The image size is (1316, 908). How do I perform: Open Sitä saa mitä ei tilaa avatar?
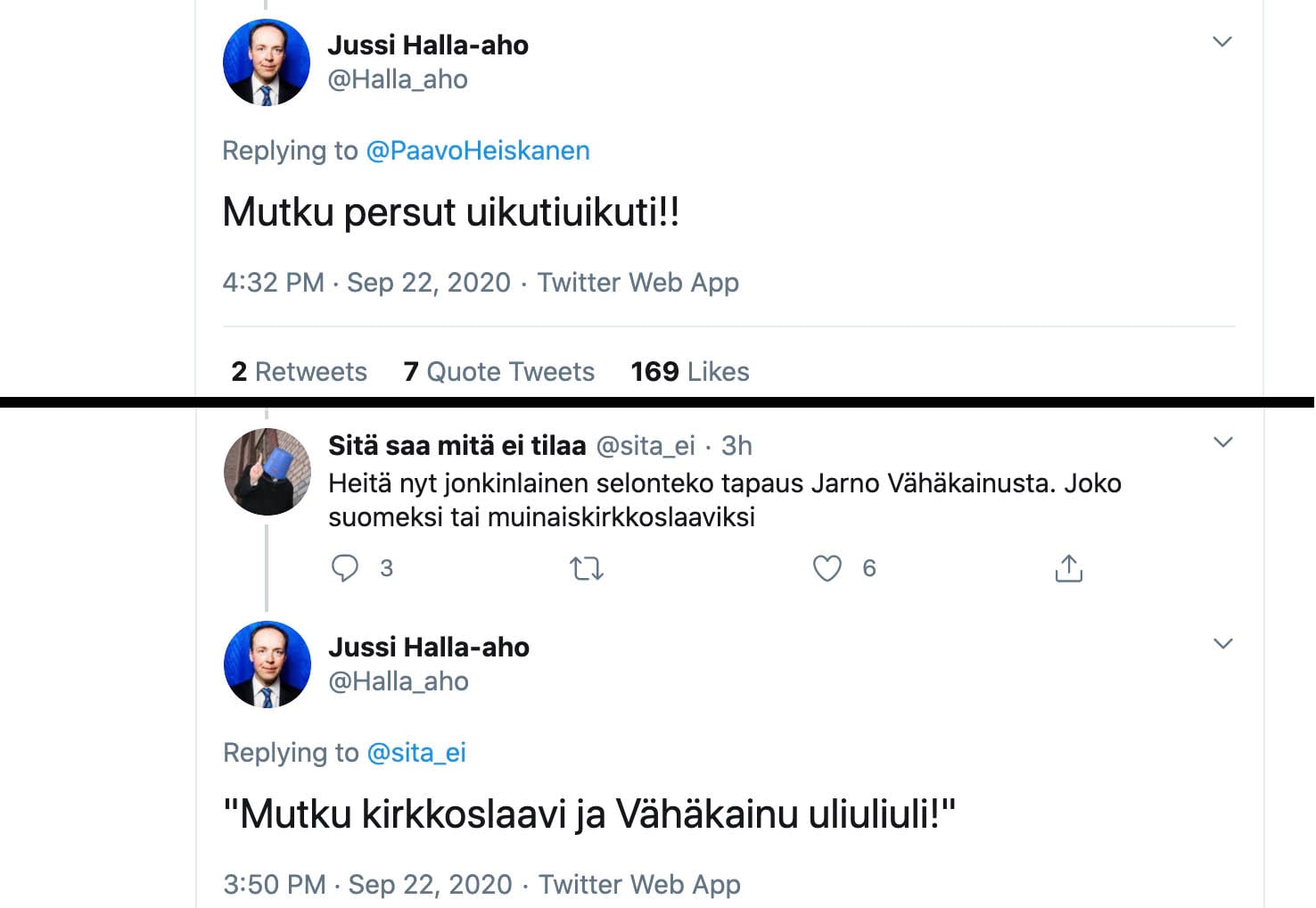click(x=267, y=472)
